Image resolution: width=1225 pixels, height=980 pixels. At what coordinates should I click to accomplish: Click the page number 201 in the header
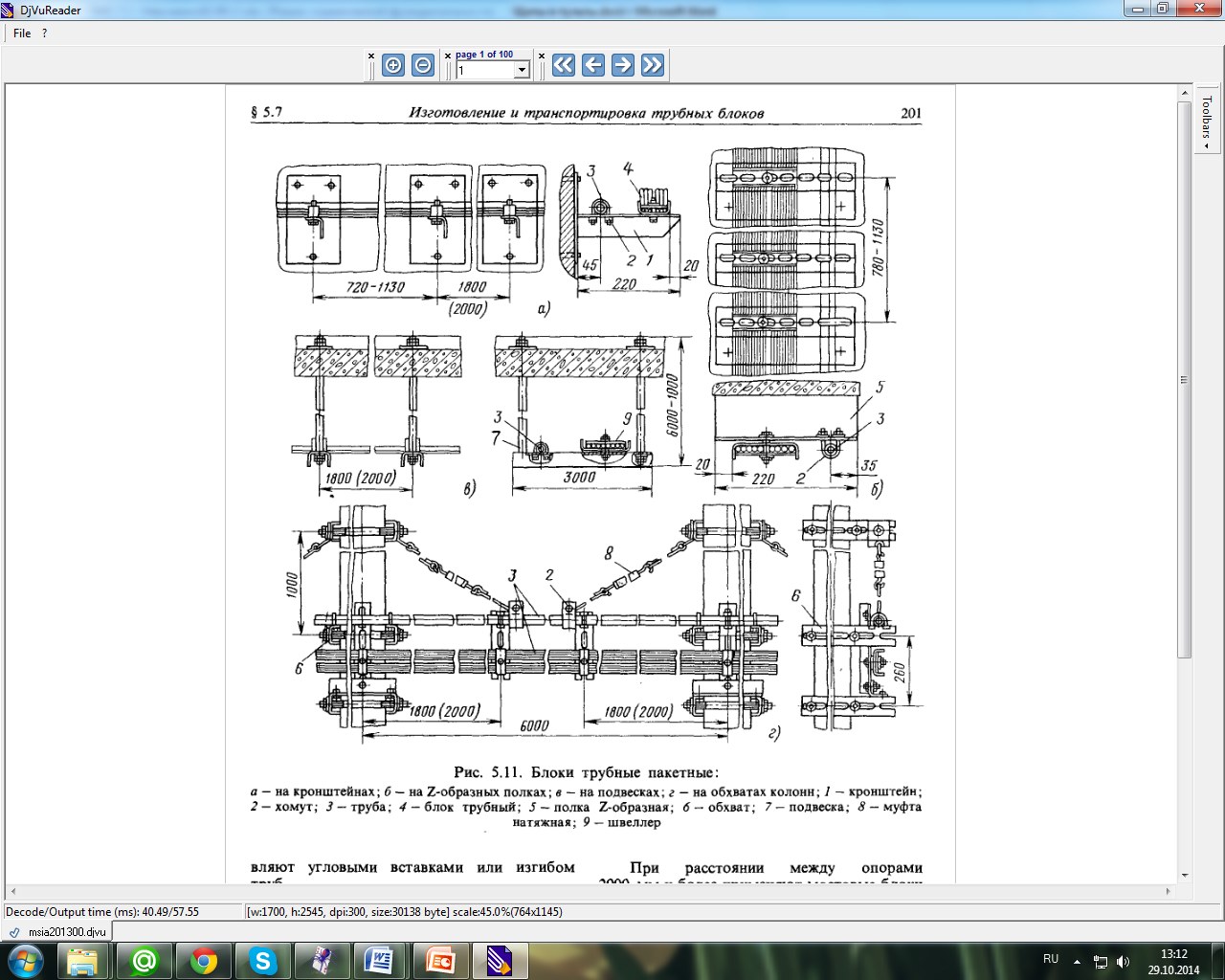pos(911,113)
